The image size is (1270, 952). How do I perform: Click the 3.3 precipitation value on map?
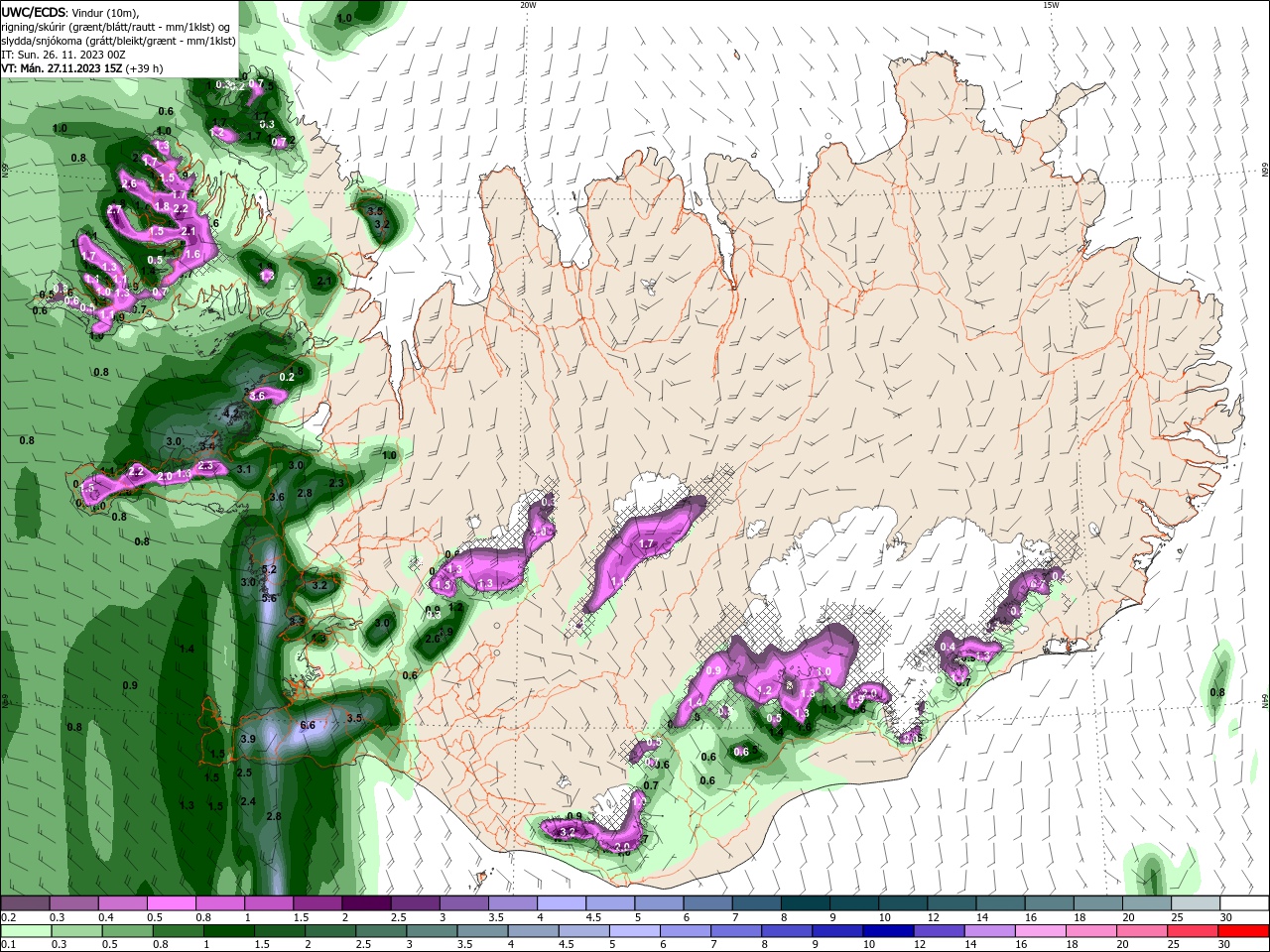point(296,621)
